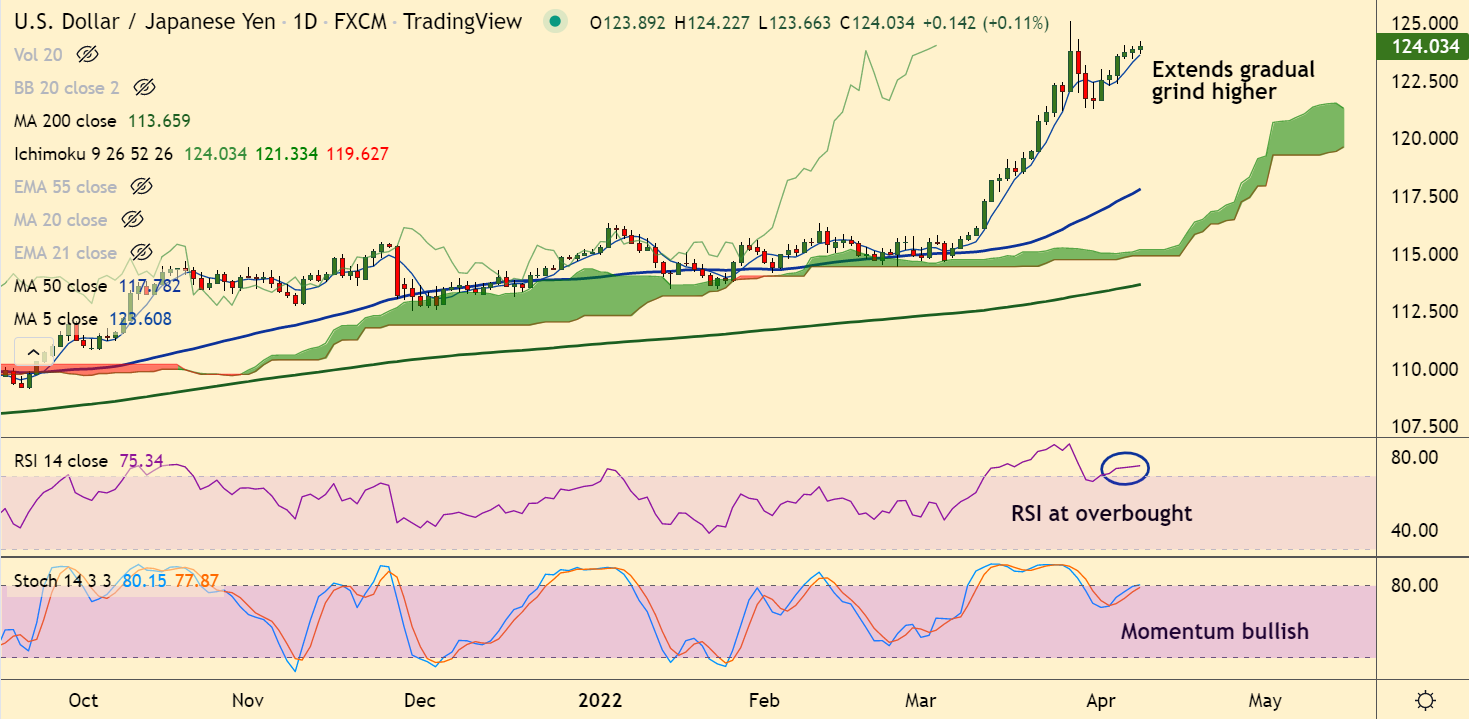Screen dimensions: 1469x719
Task: Select the 'RSI at overbought' text note
Action: pyautogui.click(x=1101, y=513)
